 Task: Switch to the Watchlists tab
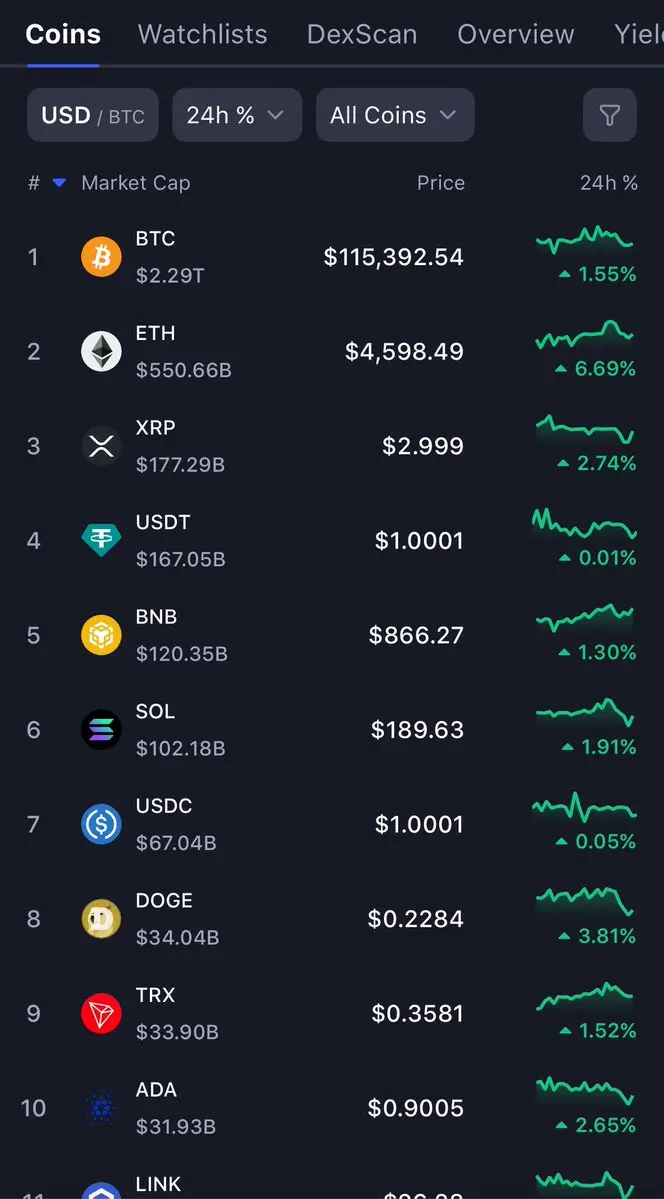click(x=203, y=34)
